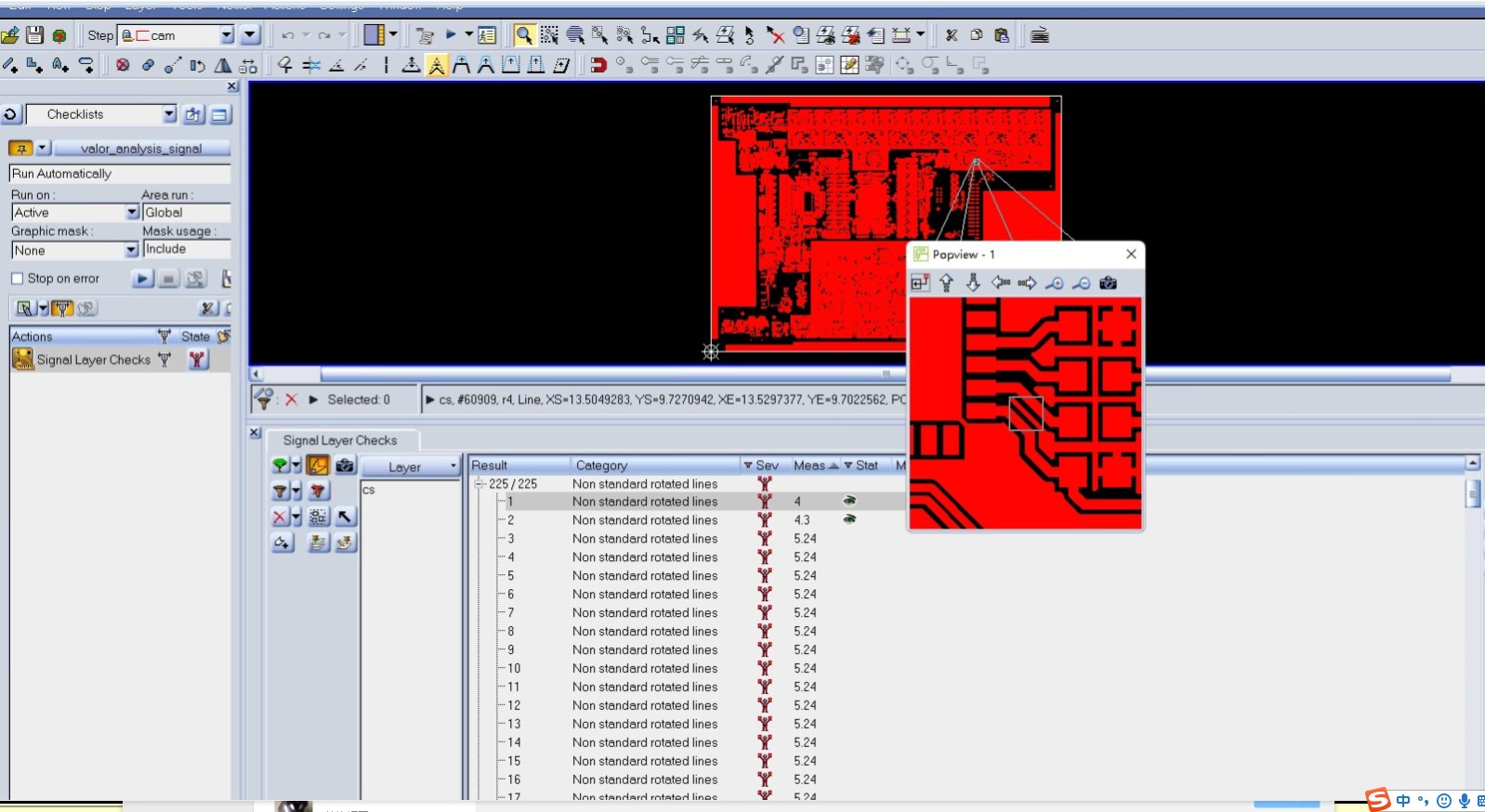Open the Layer dropdown in results panel
The width and height of the screenshot is (1485, 812).
coord(411,466)
